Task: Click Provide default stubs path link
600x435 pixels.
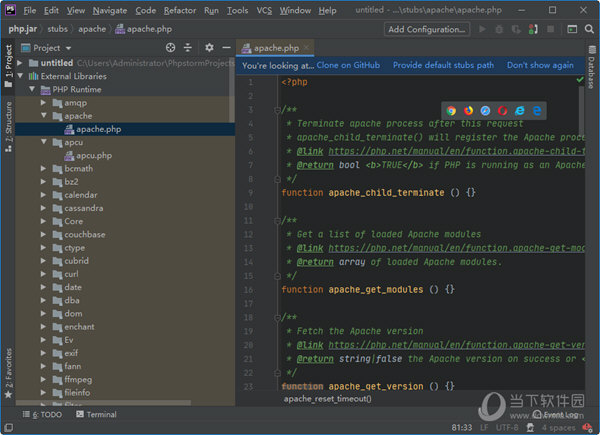Action: pyautogui.click(x=443, y=65)
